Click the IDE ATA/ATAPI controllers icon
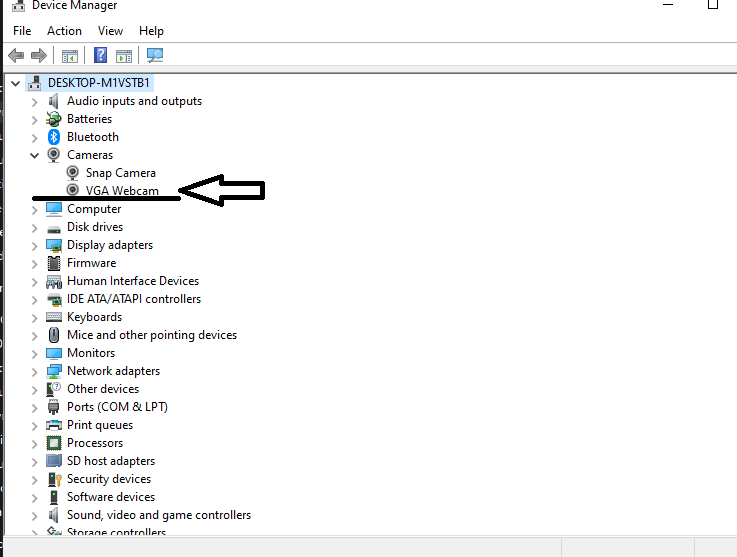 (54, 299)
